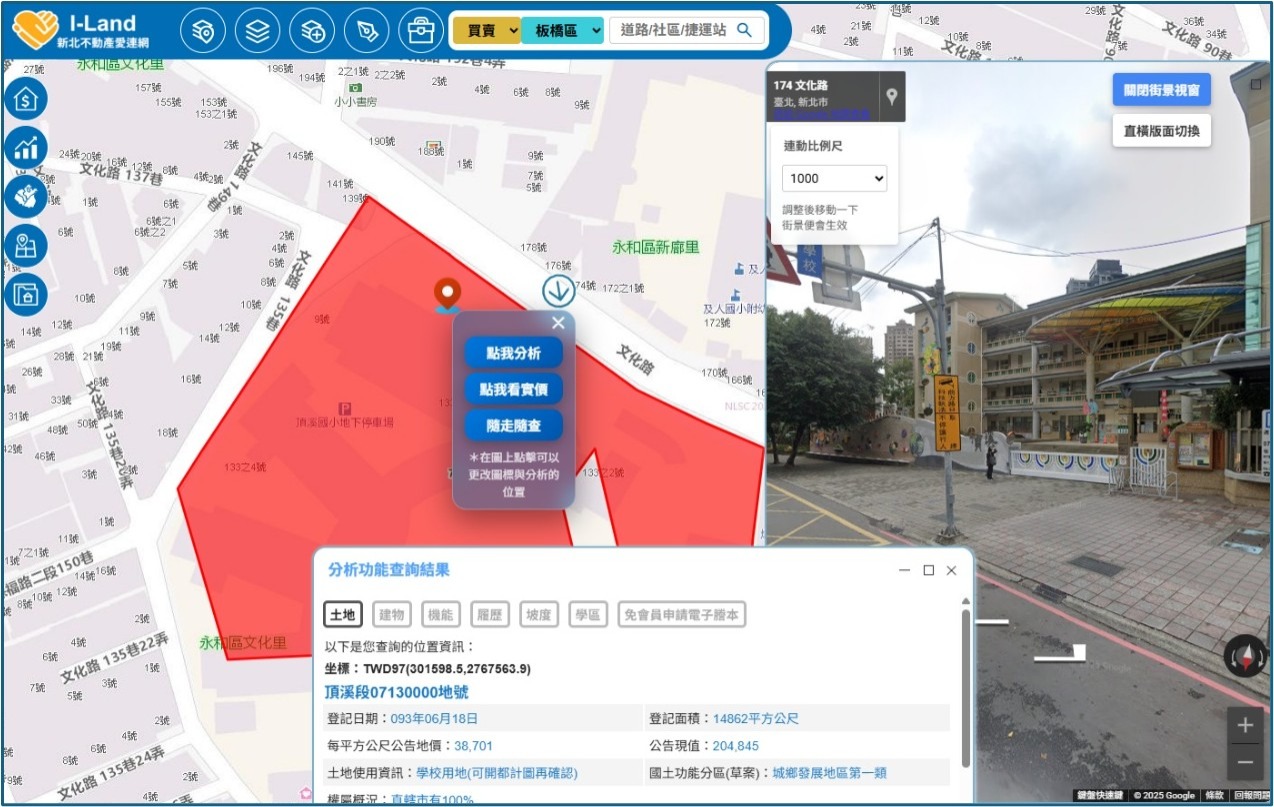Click the bar chart statistics sidebar icon
The image size is (1274, 807).
click(26, 148)
